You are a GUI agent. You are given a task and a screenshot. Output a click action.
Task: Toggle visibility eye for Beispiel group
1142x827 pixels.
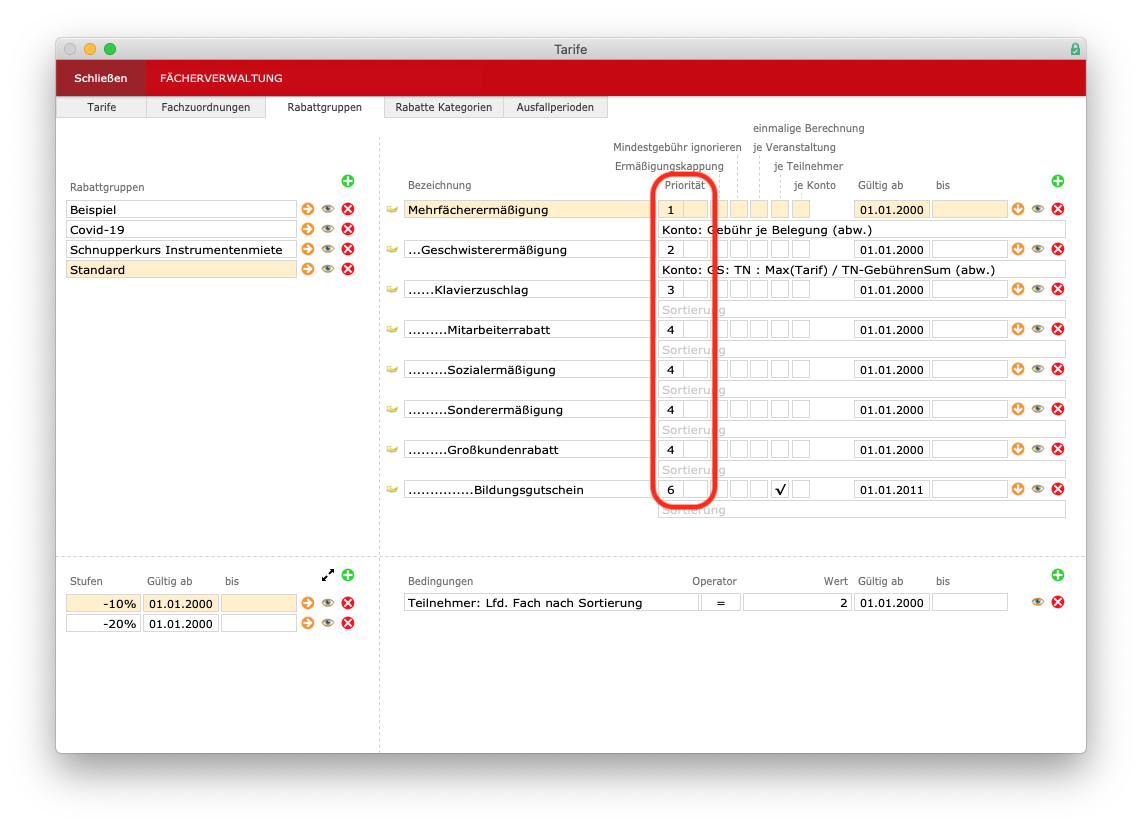(x=328, y=209)
